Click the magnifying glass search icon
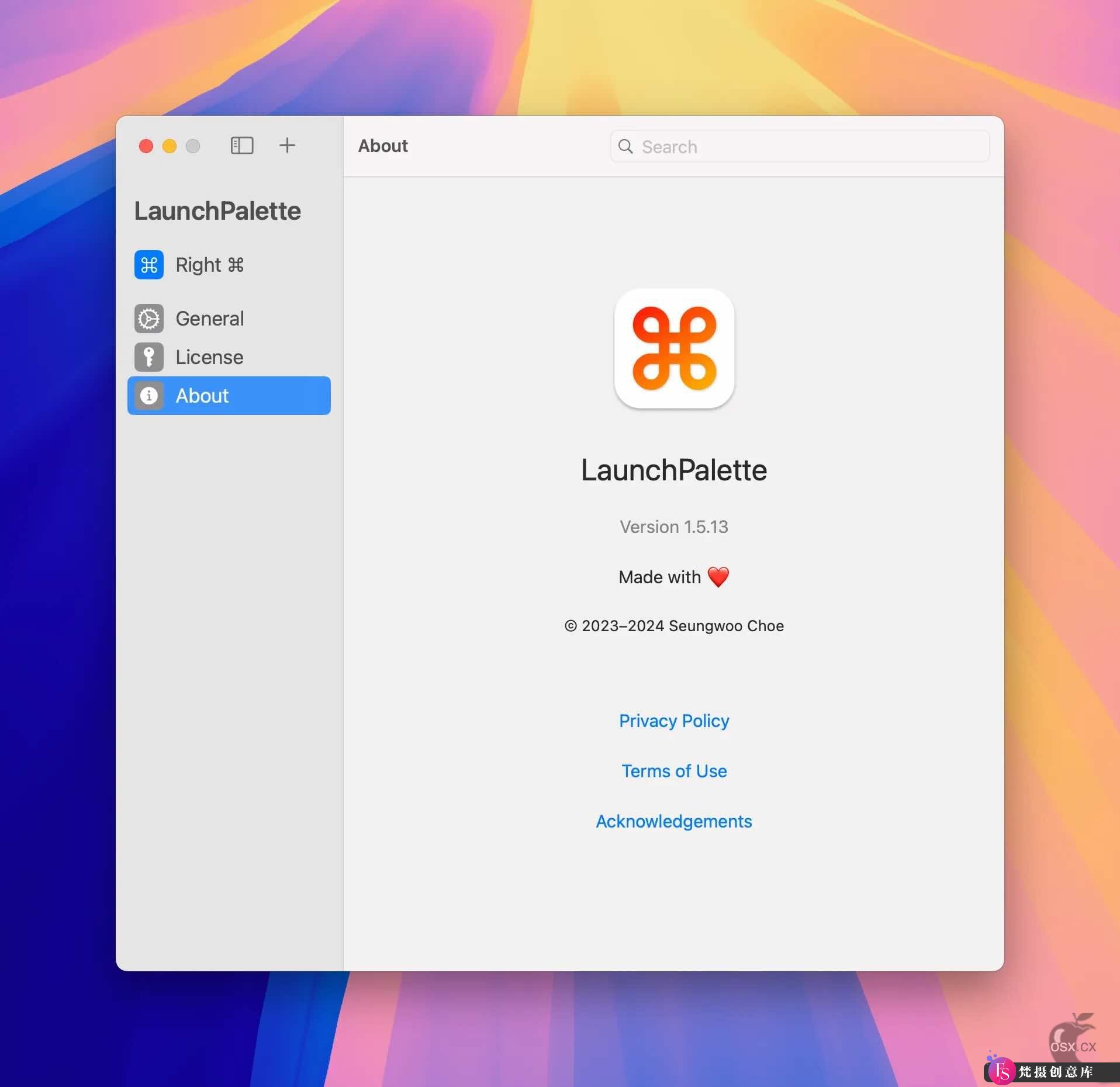Screen dimensions: 1120x1087 tap(625, 147)
